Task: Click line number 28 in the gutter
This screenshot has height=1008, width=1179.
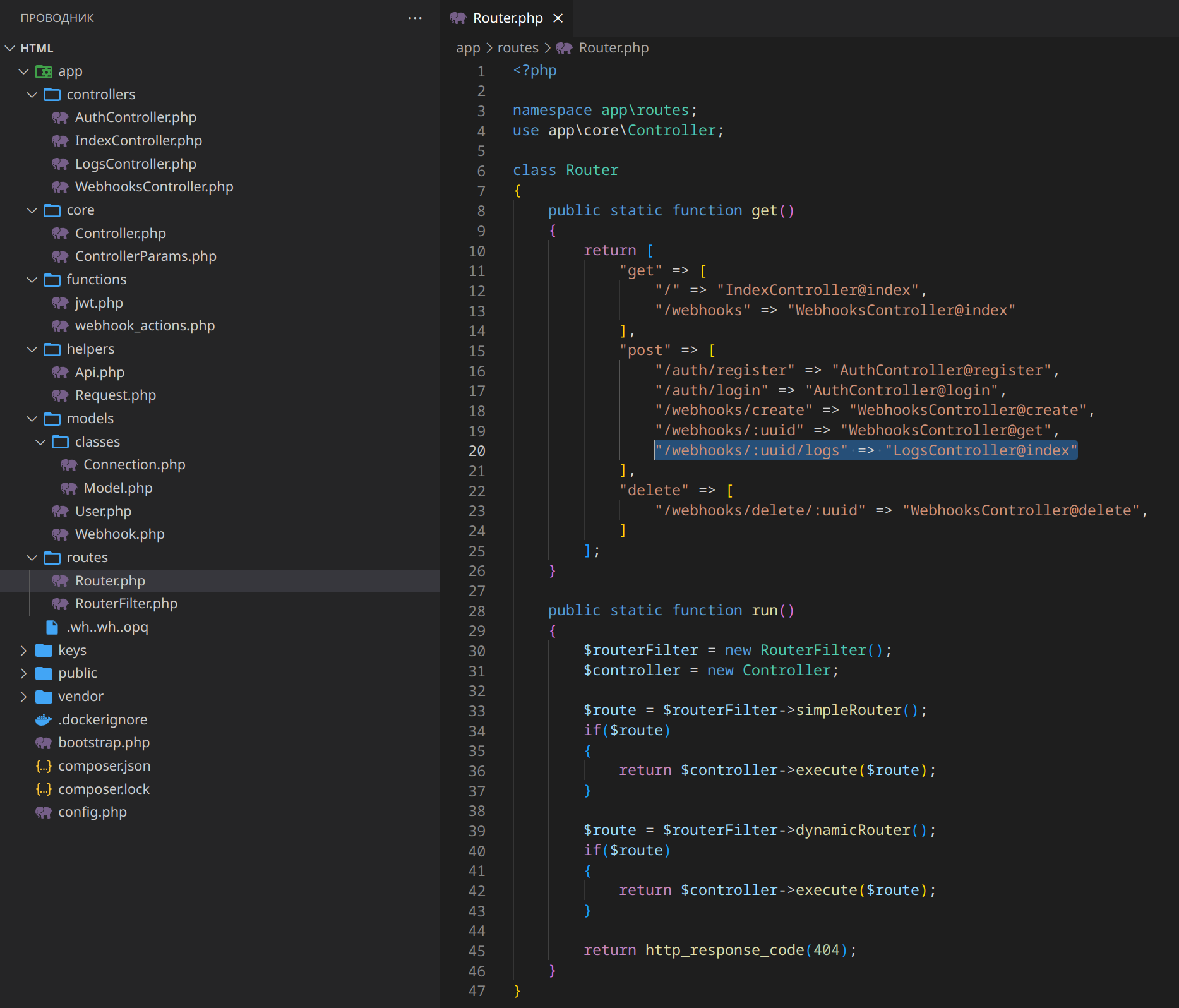Action: 477,611
